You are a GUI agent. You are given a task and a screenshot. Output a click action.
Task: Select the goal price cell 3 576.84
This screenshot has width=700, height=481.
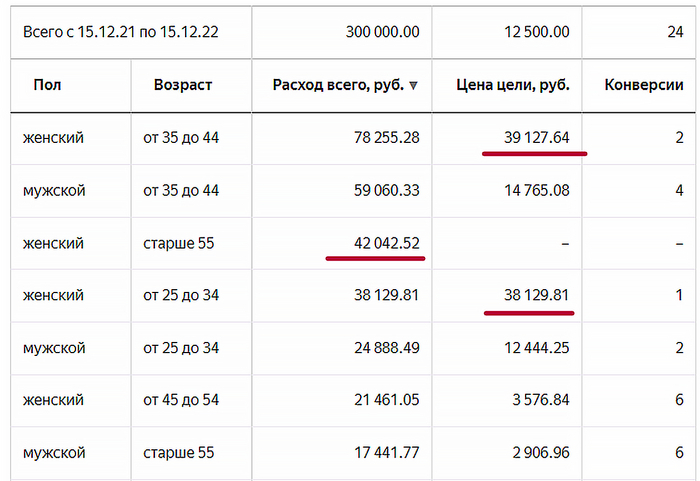pos(539,400)
